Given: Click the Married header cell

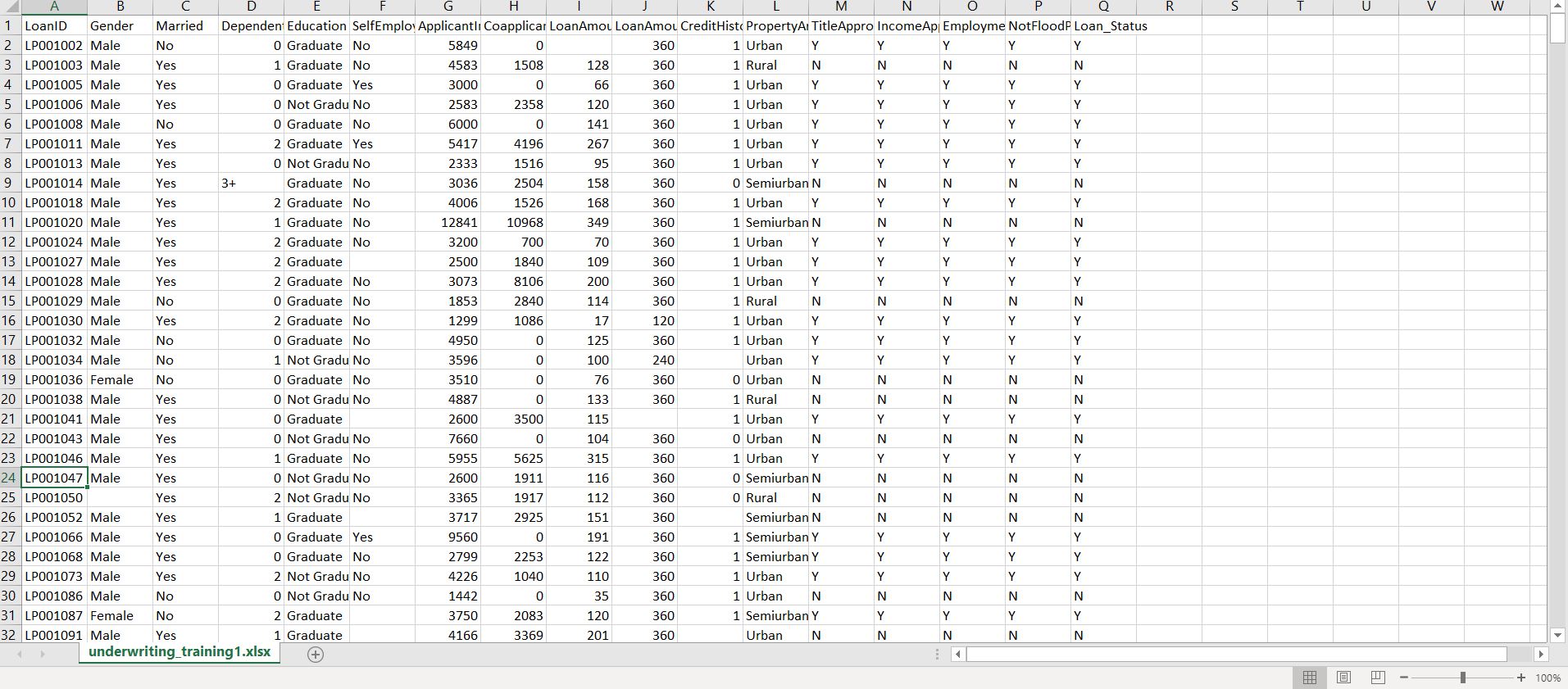Looking at the screenshot, I should (185, 25).
